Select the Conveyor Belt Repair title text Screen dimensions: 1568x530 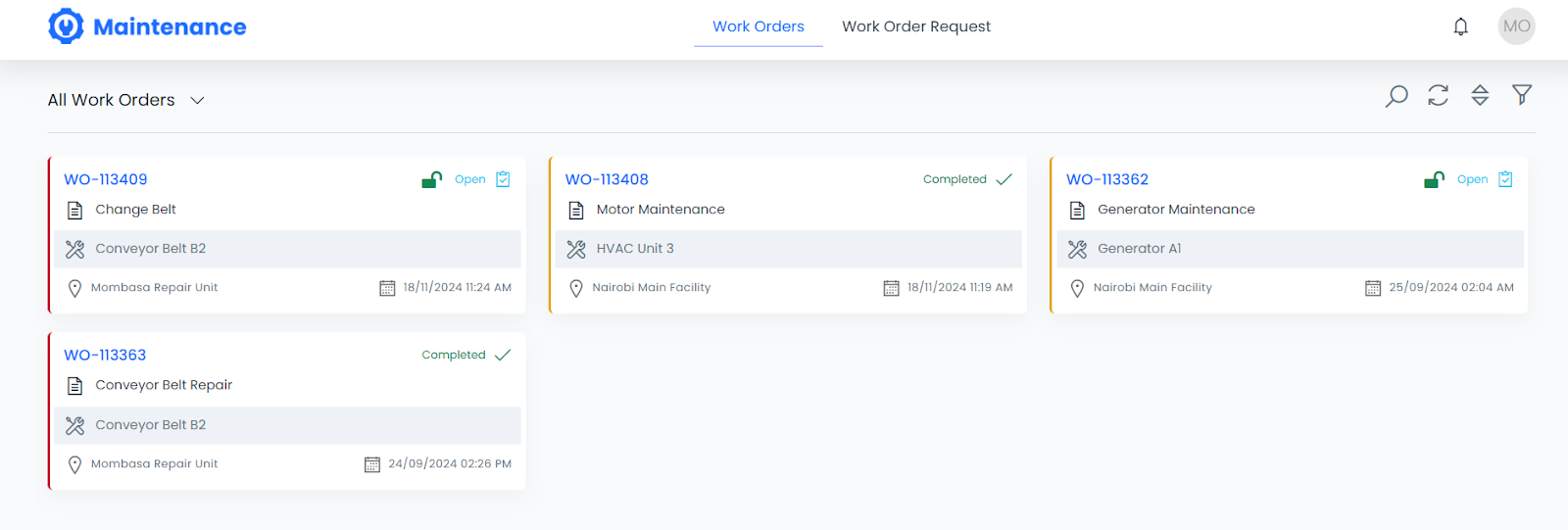pyautogui.click(x=164, y=385)
